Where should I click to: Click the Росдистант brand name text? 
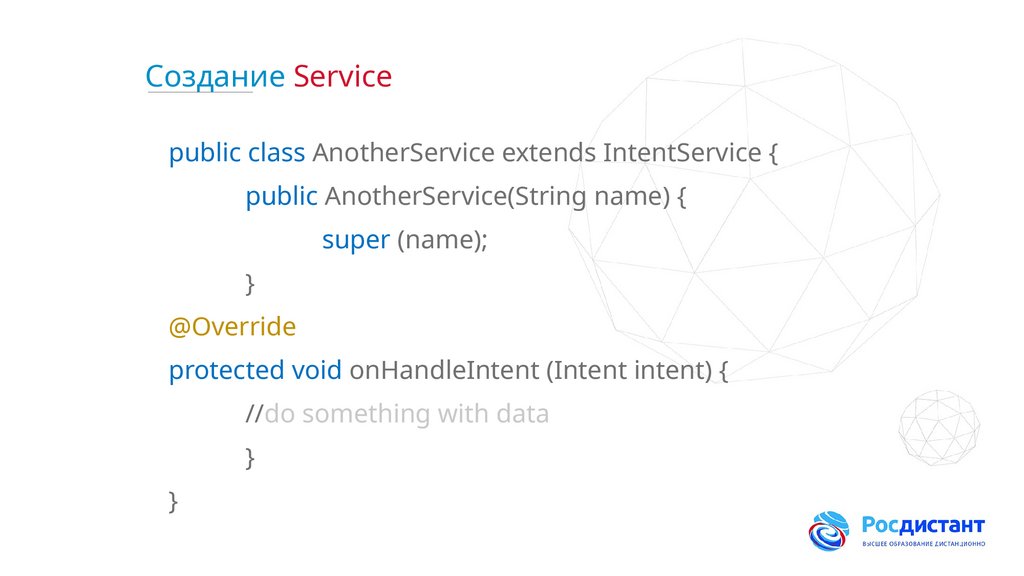923,526
